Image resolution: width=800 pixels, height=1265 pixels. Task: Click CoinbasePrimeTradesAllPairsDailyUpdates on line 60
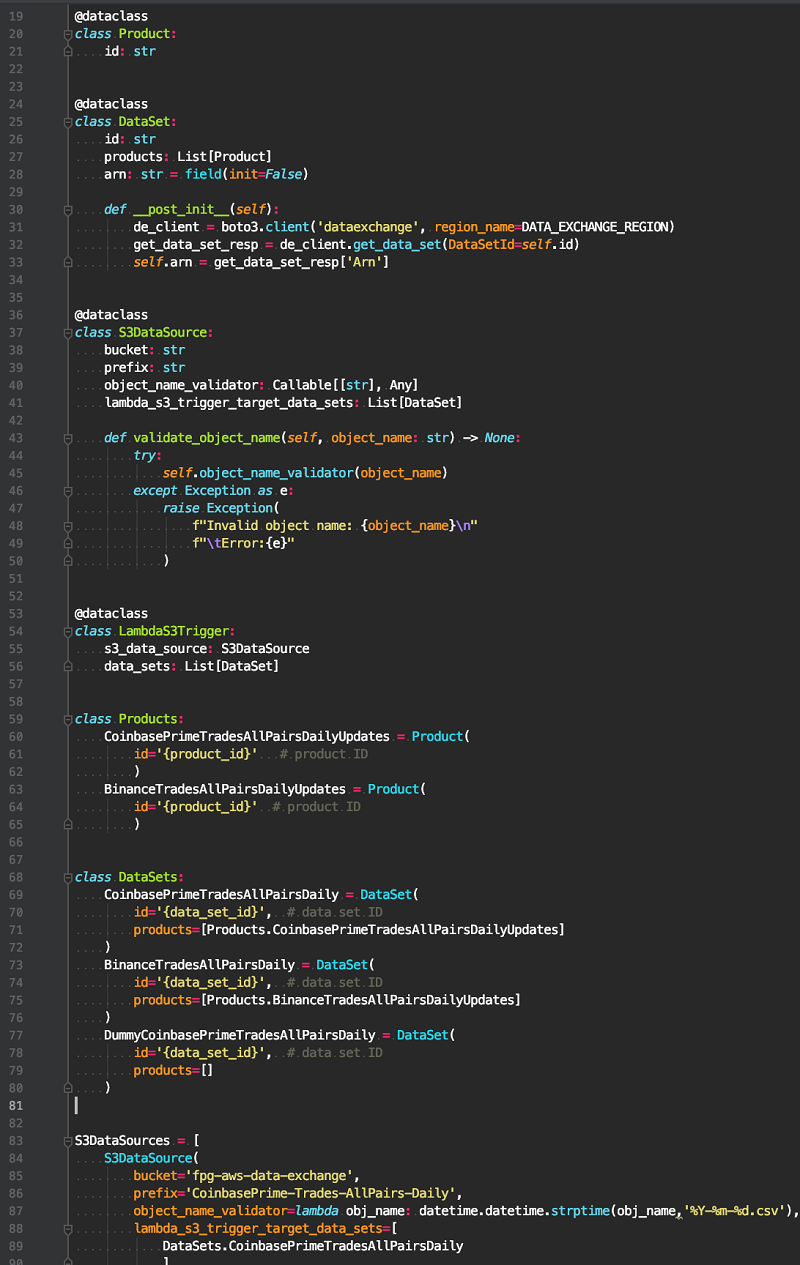click(x=247, y=737)
